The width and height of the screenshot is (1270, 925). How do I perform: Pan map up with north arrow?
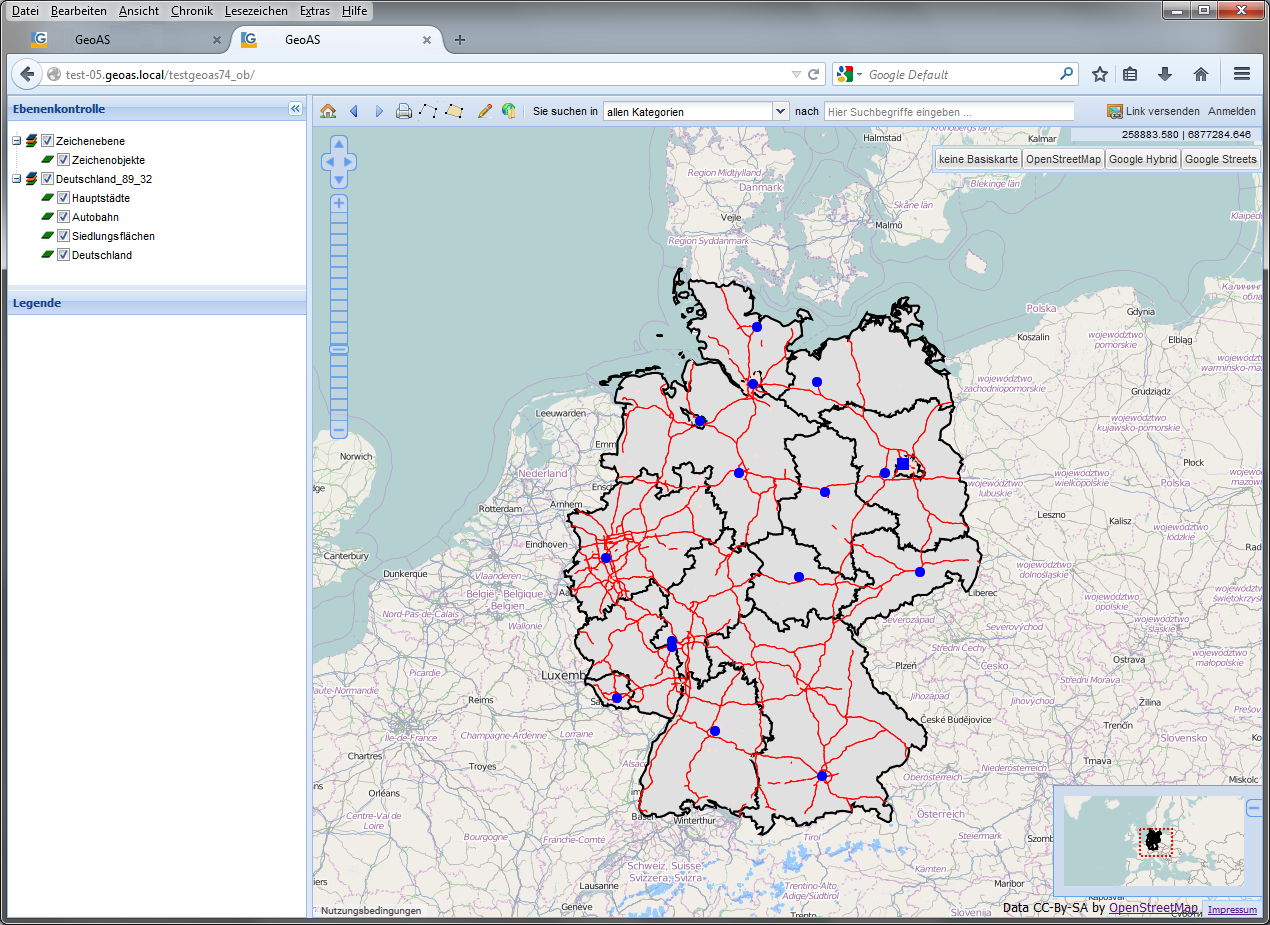(338, 144)
